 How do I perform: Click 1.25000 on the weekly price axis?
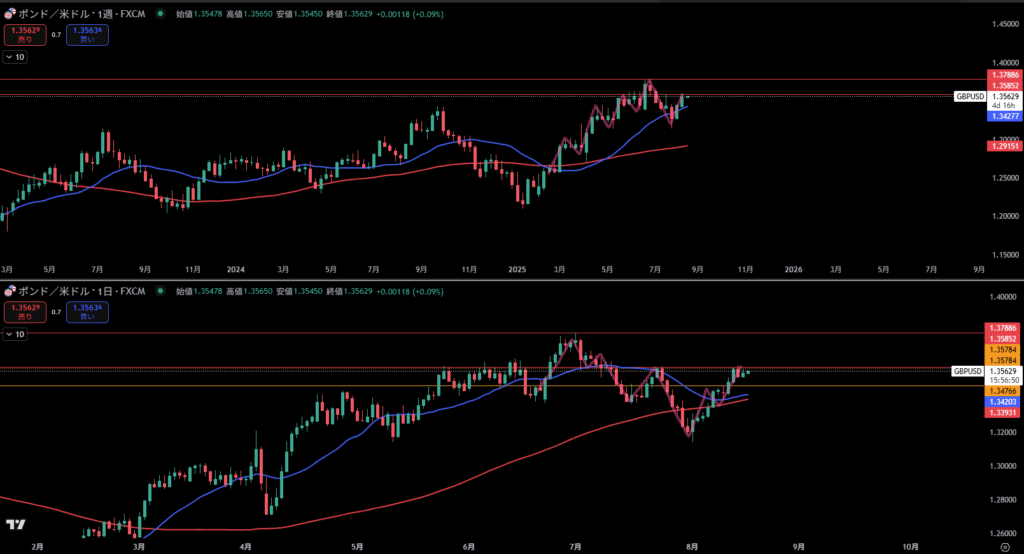[x=1005, y=178]
